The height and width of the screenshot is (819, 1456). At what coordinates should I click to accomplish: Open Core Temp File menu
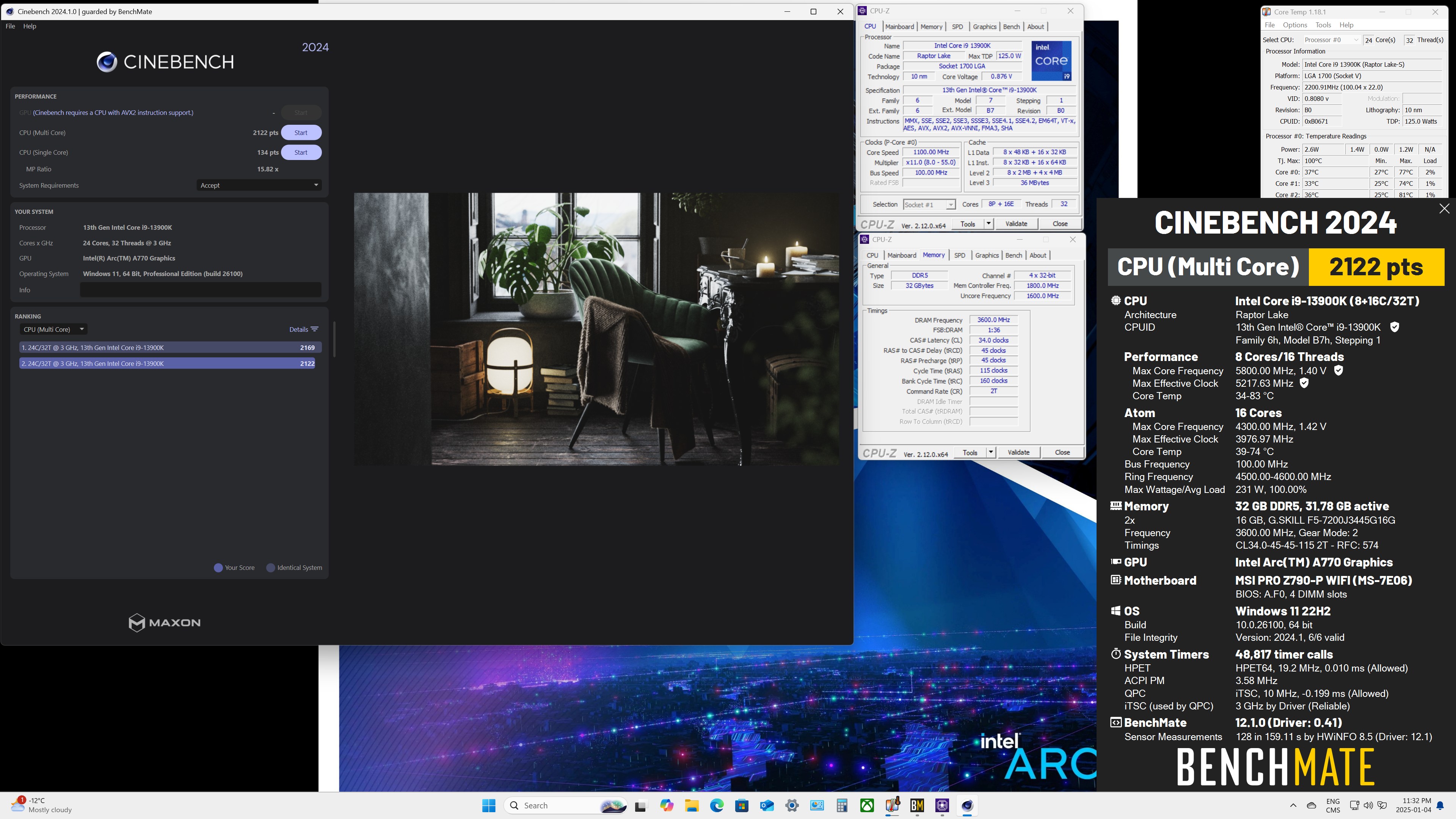pyautogui.click(x=1269, y=25)
